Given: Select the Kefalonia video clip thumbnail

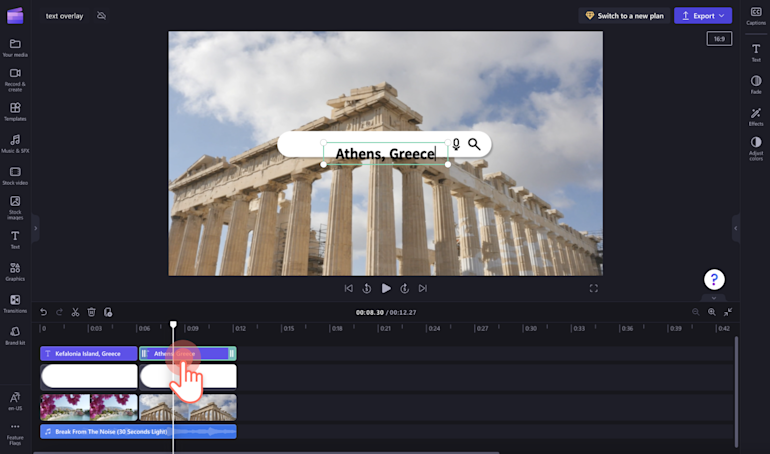Looking at the screenshot, I should click(x=89, y=407).
